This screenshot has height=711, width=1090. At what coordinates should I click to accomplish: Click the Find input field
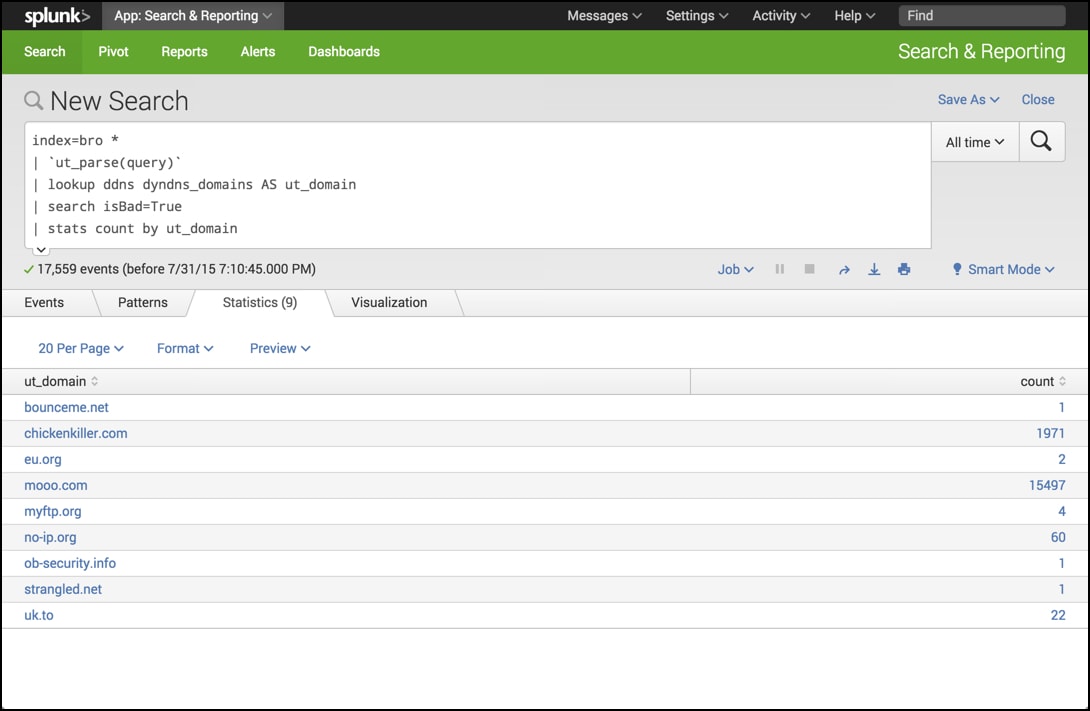(981, 16)
